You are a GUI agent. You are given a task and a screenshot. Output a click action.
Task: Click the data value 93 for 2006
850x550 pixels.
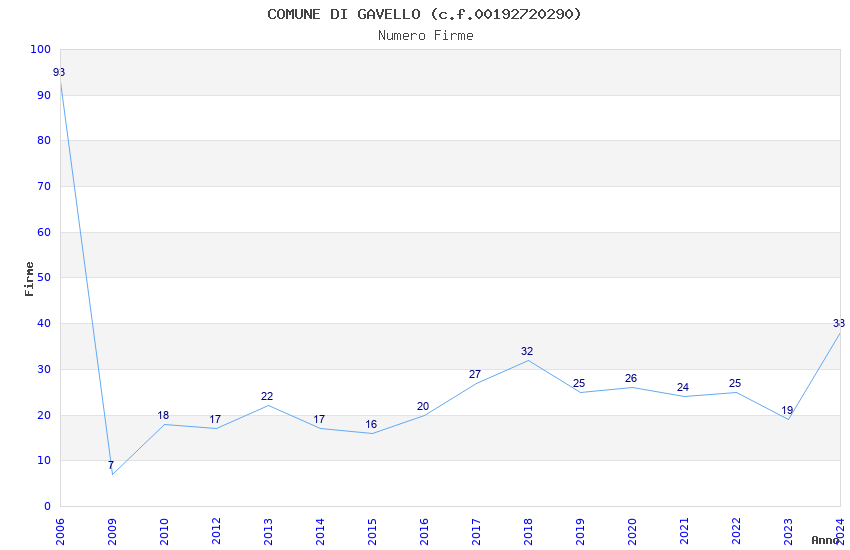click(x=59, y=72)
